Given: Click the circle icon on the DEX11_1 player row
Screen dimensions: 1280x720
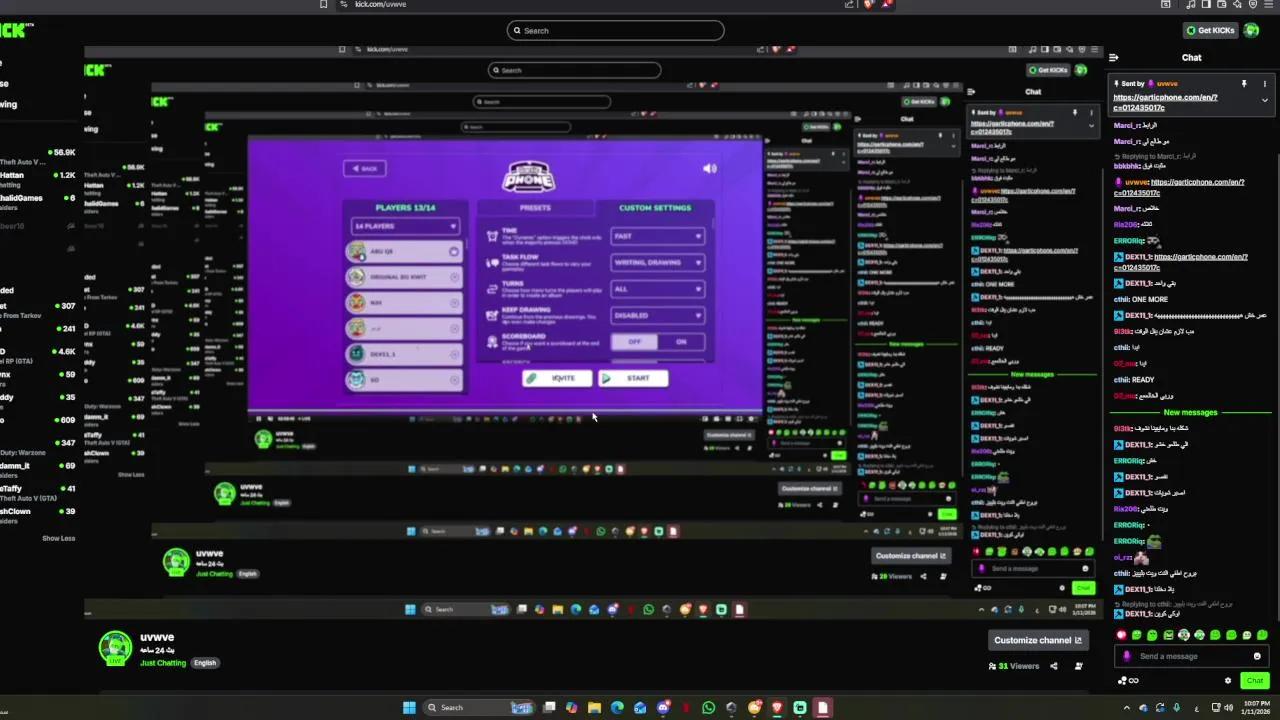Looking at the screenshot, I should pos(454,354).
